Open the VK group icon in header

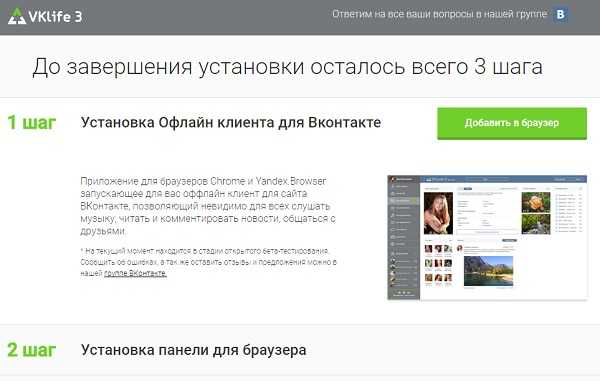point(560,15)
